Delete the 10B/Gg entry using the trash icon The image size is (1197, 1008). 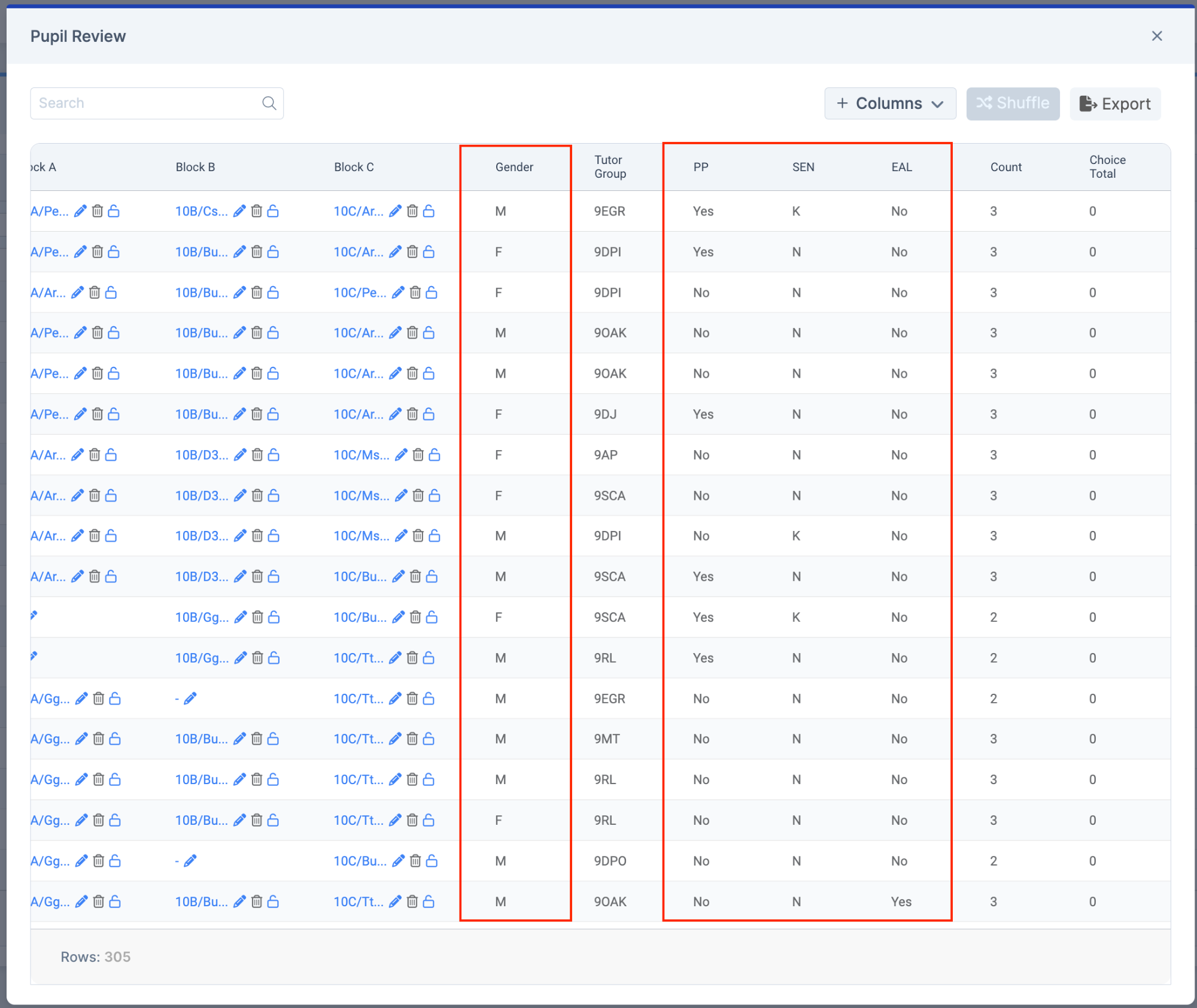click(257, 617)
